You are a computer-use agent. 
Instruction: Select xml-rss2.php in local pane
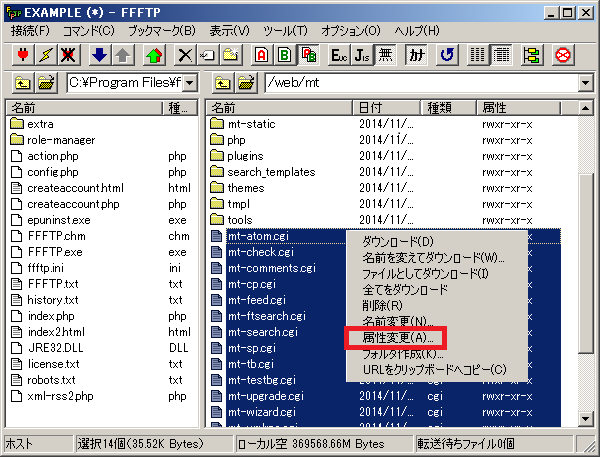tap(60, 396)
